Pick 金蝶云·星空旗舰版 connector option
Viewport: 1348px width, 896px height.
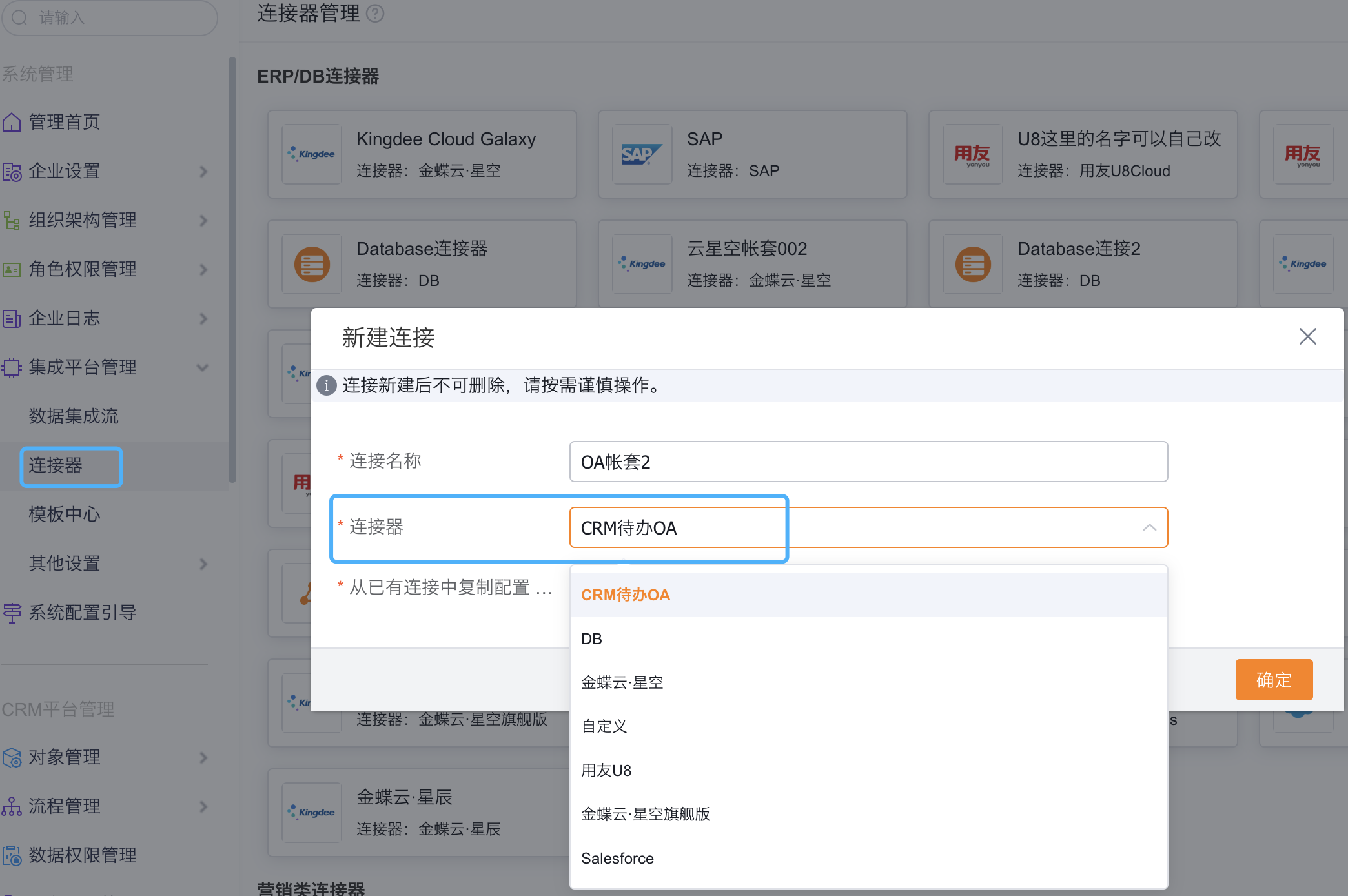click(869, 815)
